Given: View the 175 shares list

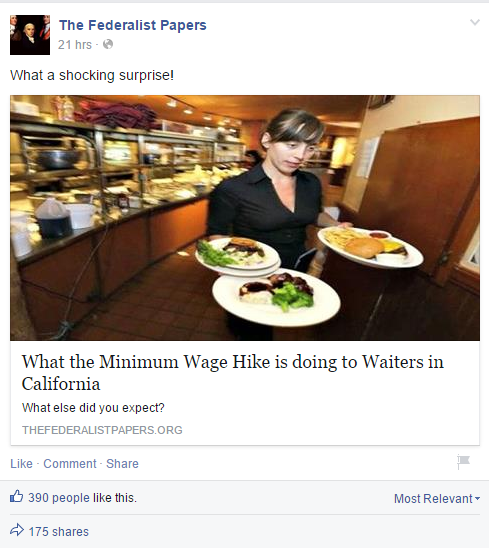Looking at the screenshot, I should (x=59, y=532).
